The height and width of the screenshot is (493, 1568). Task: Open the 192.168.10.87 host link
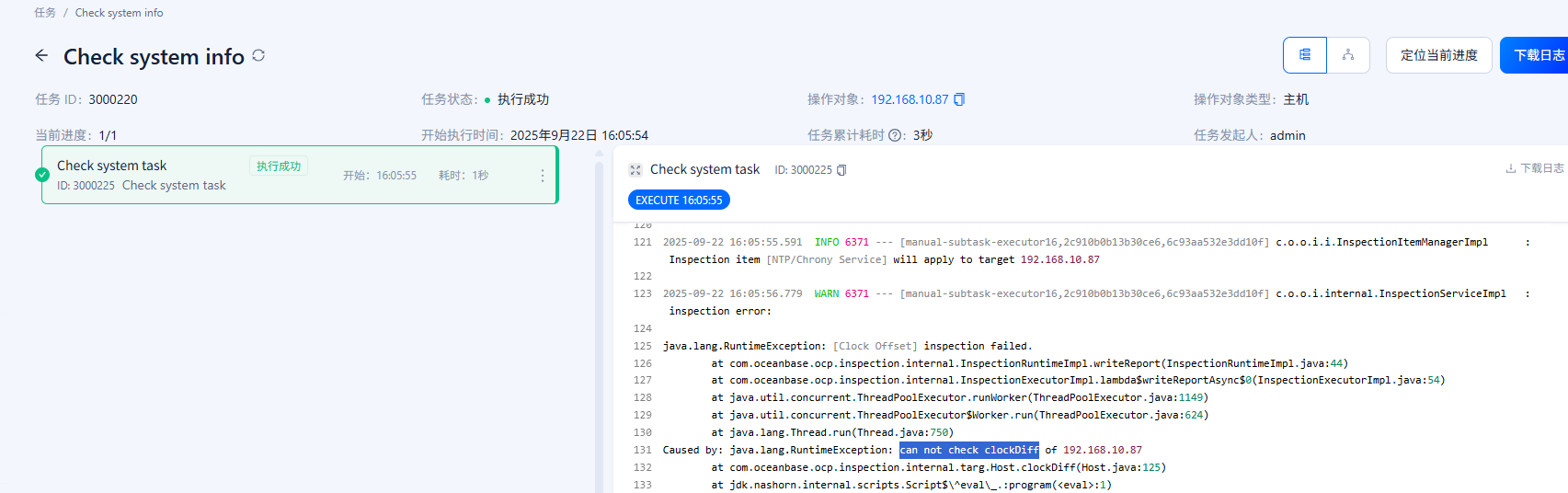point(909,99)
